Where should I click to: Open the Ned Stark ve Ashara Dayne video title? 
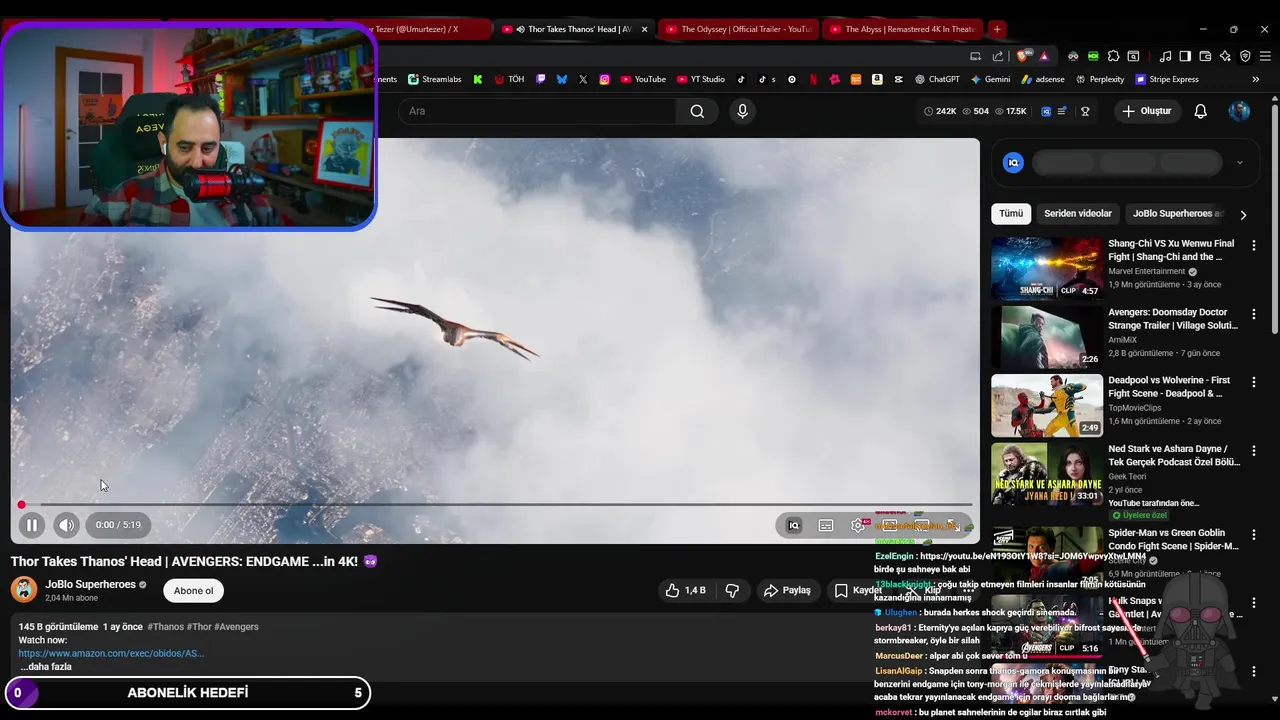click(x=1174, y=455)
